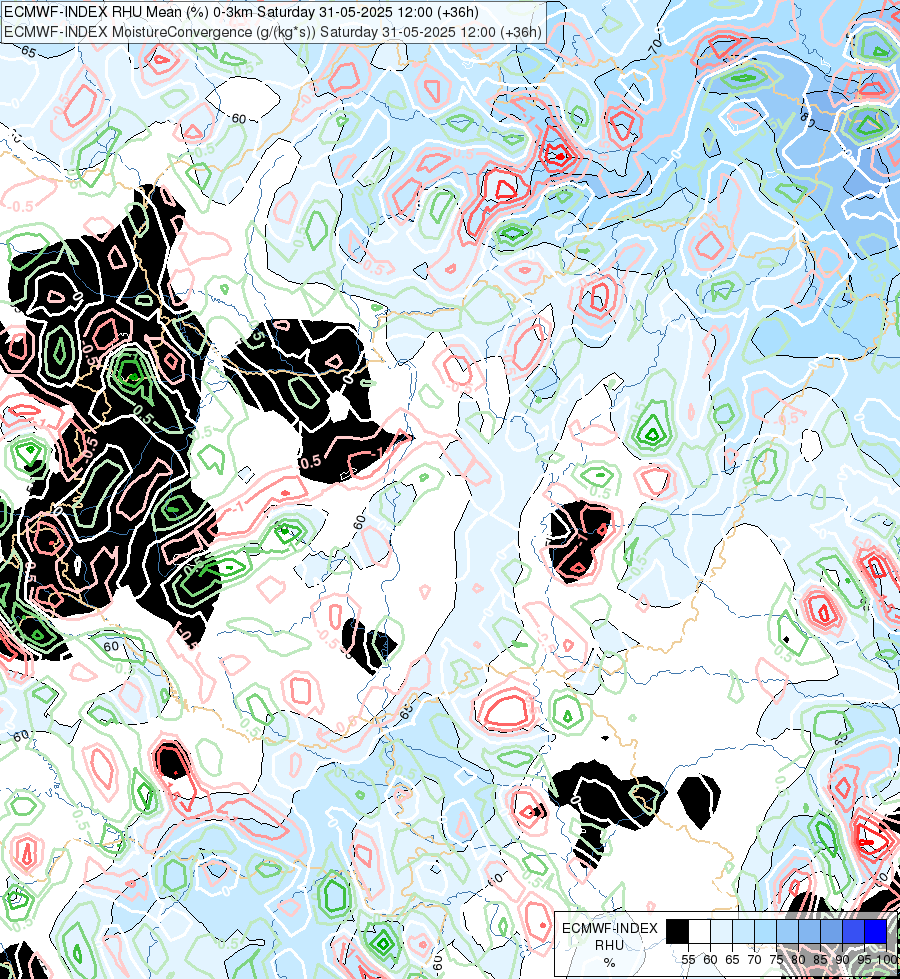The image size is (900, 979).
Task: Click the '70' contour label near the top right
Action: coord(655,45)
